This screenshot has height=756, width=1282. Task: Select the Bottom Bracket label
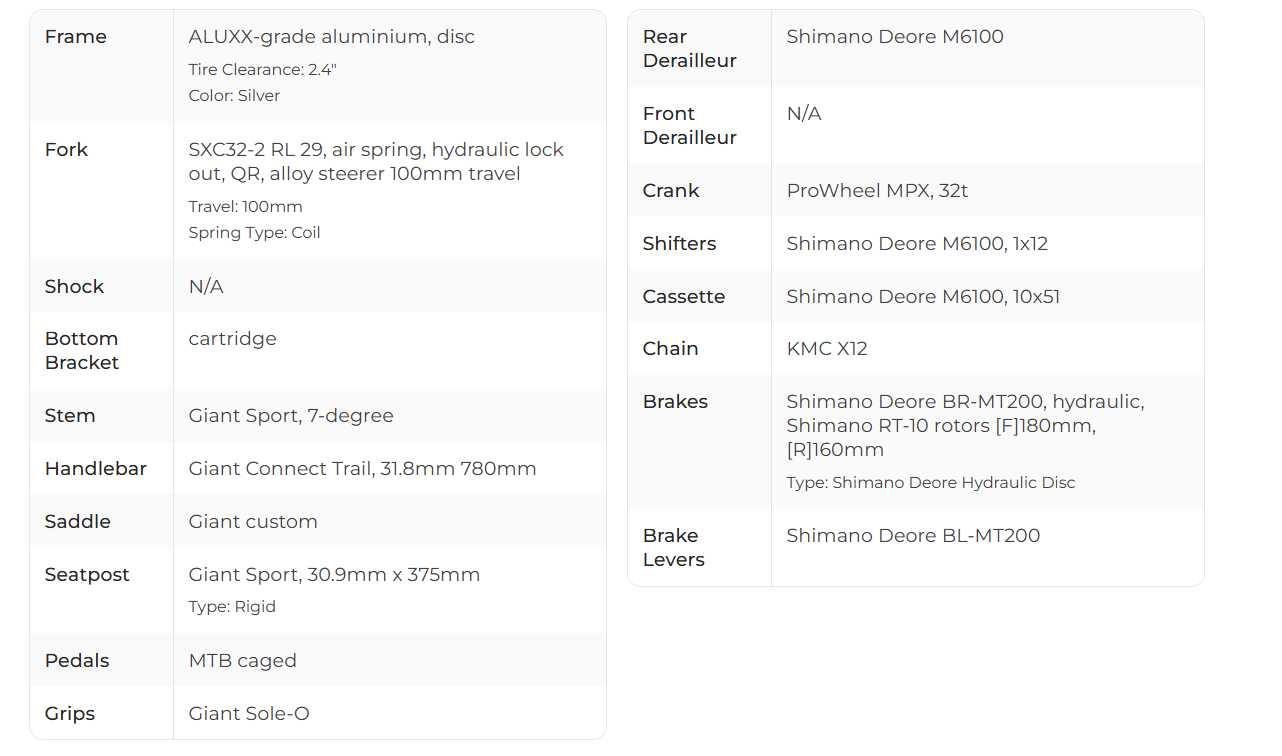pyautogui.click(x=82, y=351)
